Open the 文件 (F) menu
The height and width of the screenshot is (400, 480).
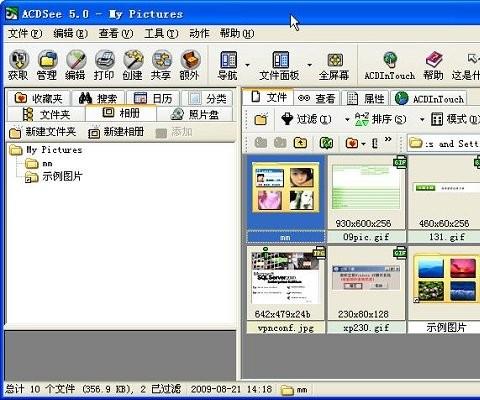(x=25, y=33)
